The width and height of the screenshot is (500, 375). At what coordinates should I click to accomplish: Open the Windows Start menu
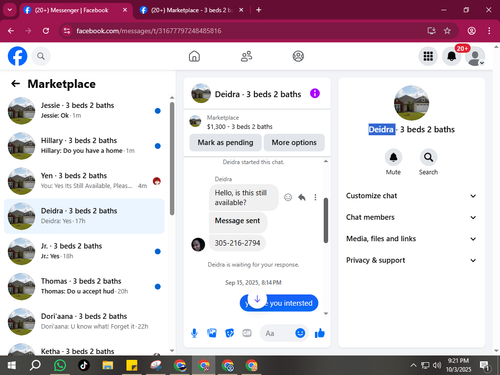pos(12,365)
